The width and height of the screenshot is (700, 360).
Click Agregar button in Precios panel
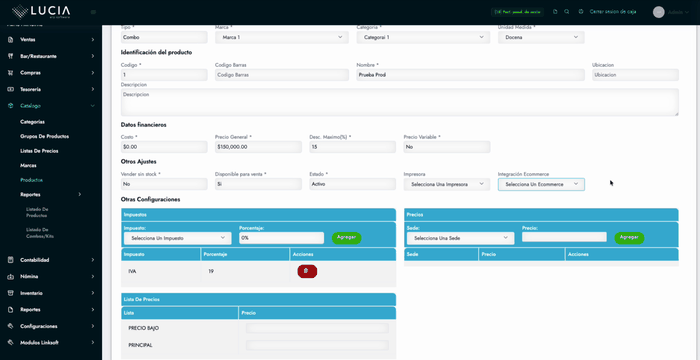coord(629,238)
